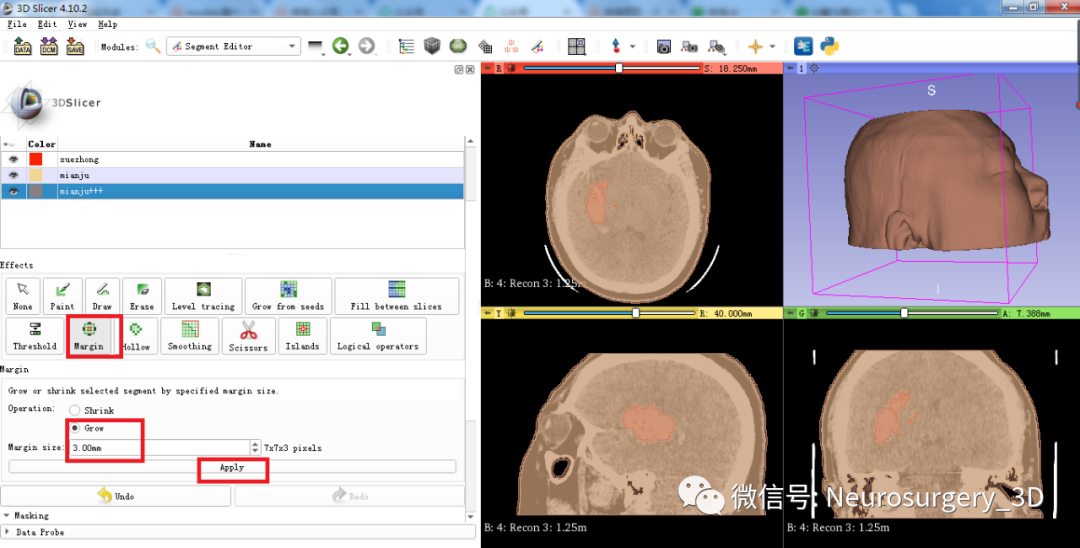Click the DCM DICOM import icon

coord(49,47)
